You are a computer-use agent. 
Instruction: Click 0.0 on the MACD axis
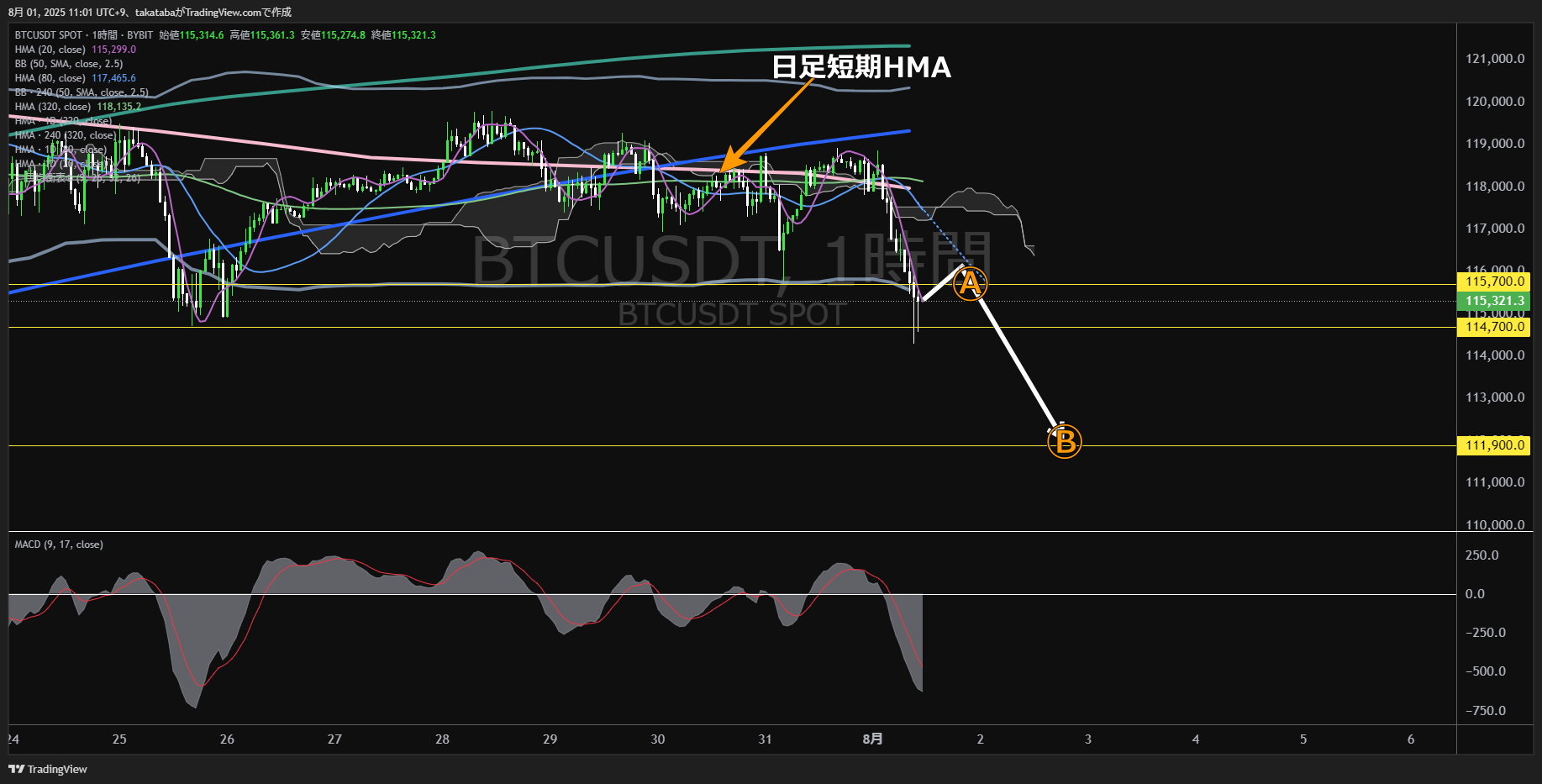click(1475, 594)
